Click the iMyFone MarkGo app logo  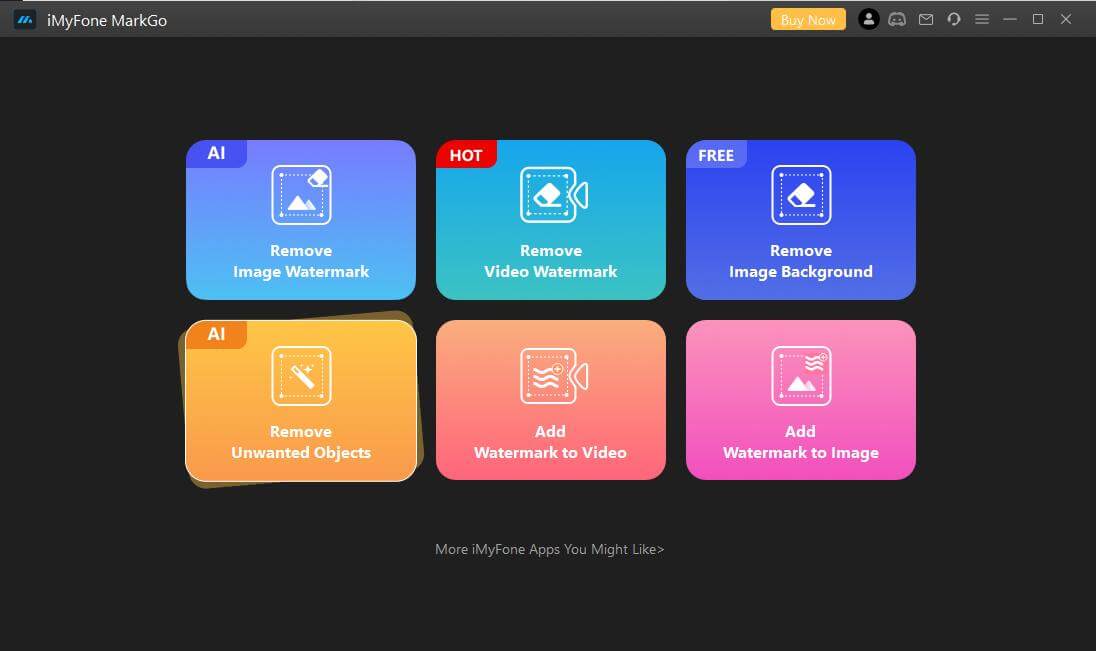[25, 20]
